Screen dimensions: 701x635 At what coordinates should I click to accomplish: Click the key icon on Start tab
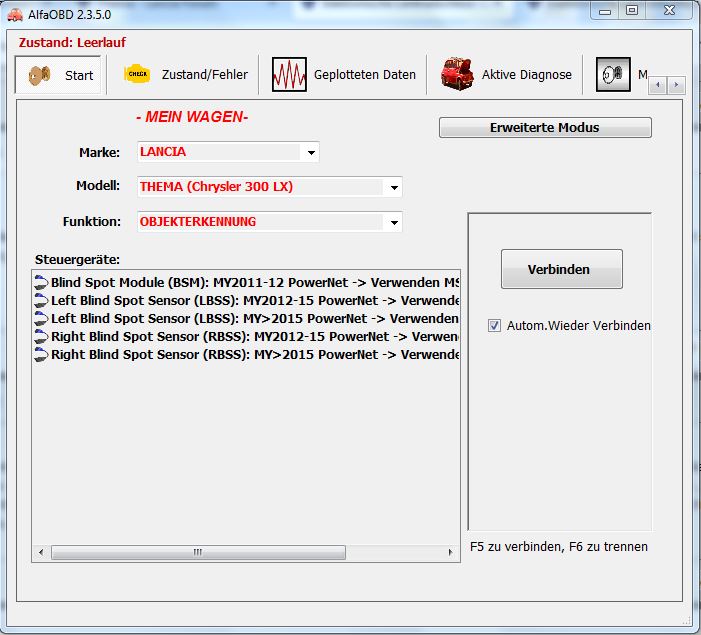click(x=39, y=75)
